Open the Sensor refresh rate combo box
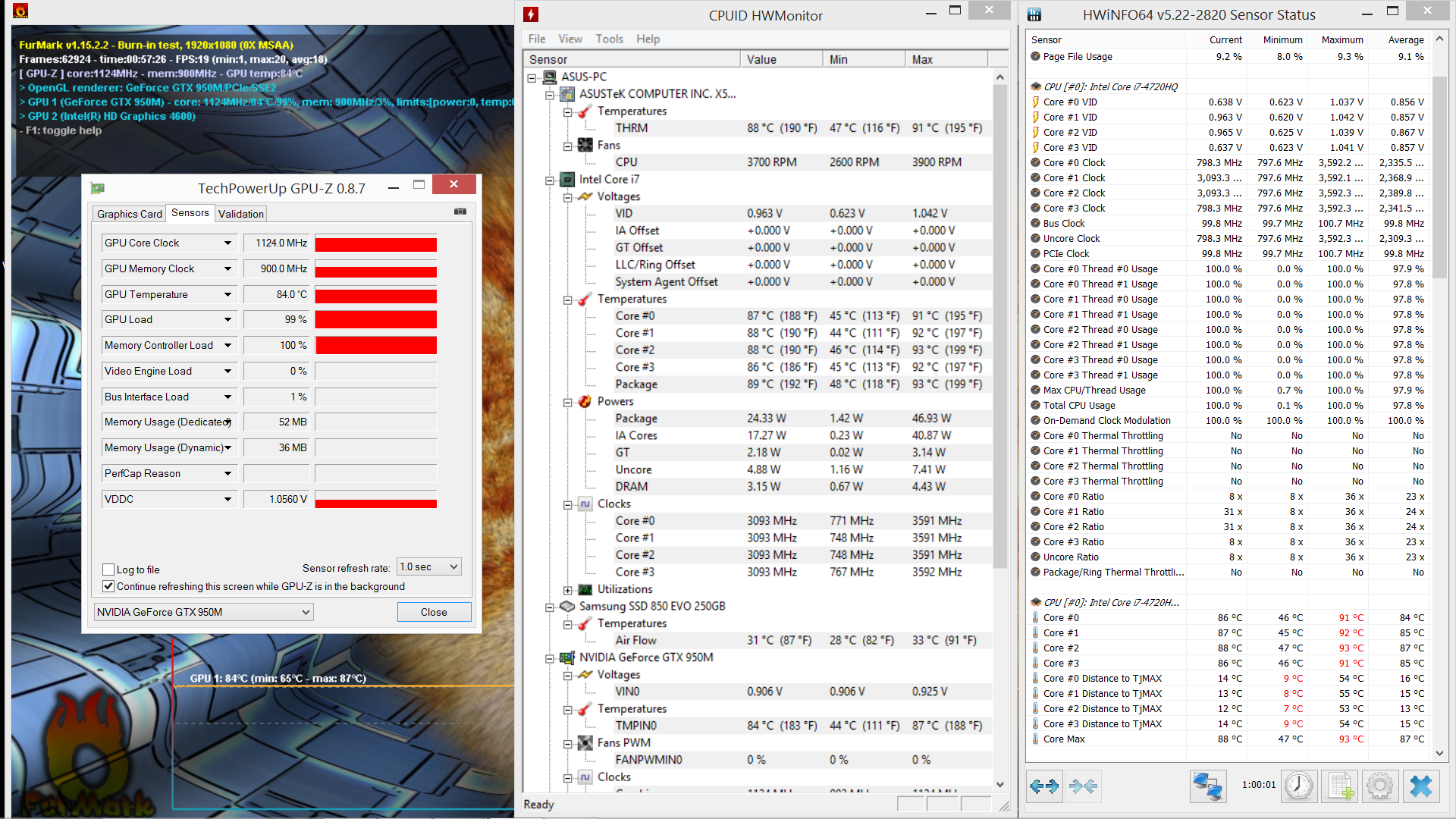The image size is (1456, 819). pos(429,566)
